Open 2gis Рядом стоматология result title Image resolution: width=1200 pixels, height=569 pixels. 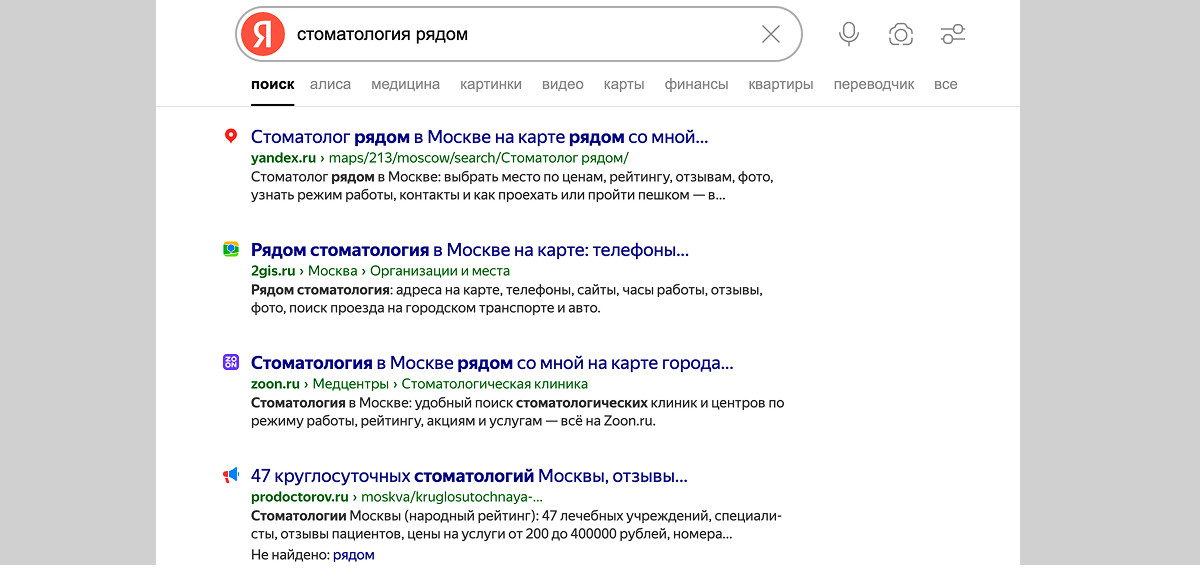coord(469,250)
